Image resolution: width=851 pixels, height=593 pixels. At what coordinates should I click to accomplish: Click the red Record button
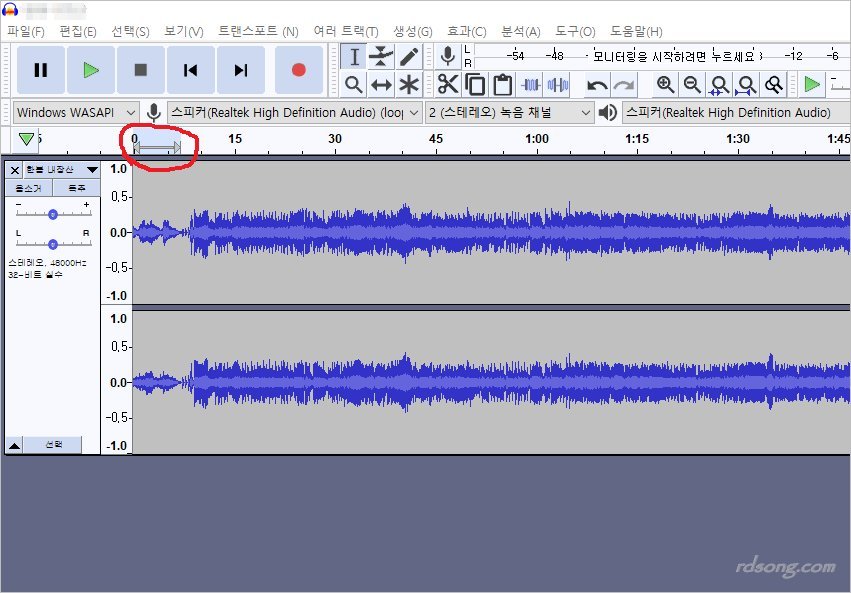pos(298,69)
